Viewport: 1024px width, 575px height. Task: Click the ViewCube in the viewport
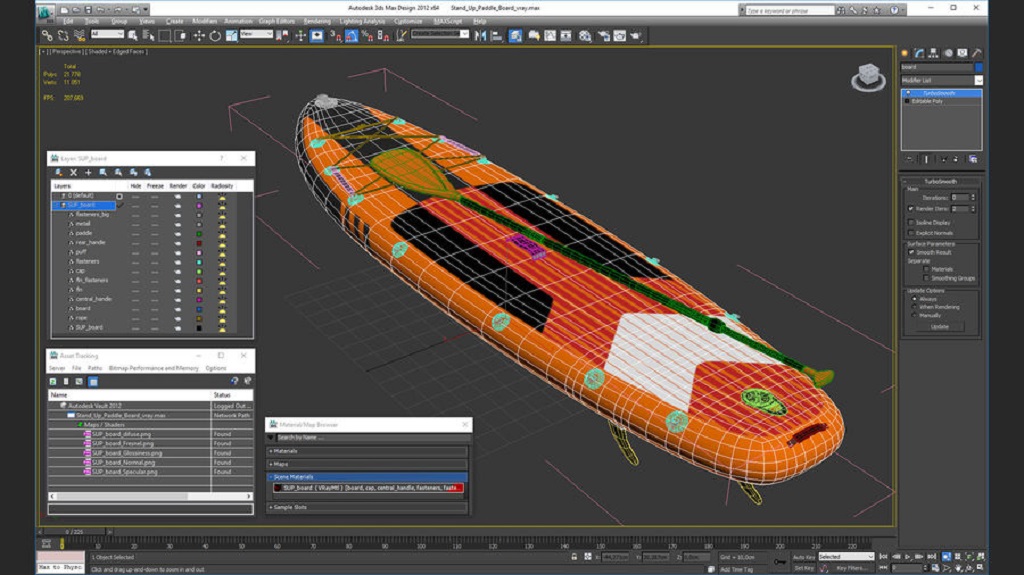coord(868,77)
